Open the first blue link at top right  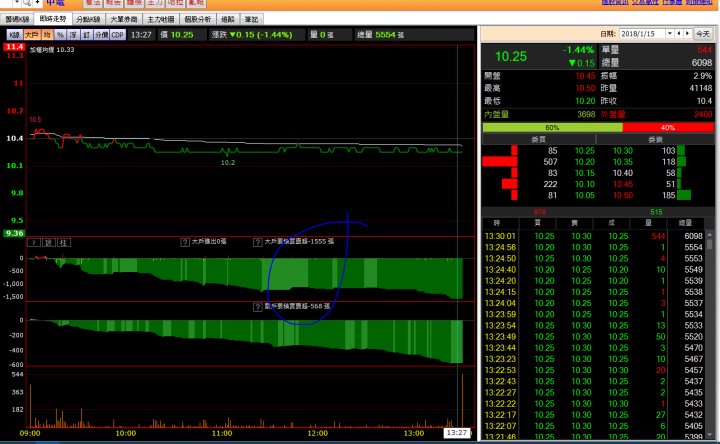tap(615, 2)
